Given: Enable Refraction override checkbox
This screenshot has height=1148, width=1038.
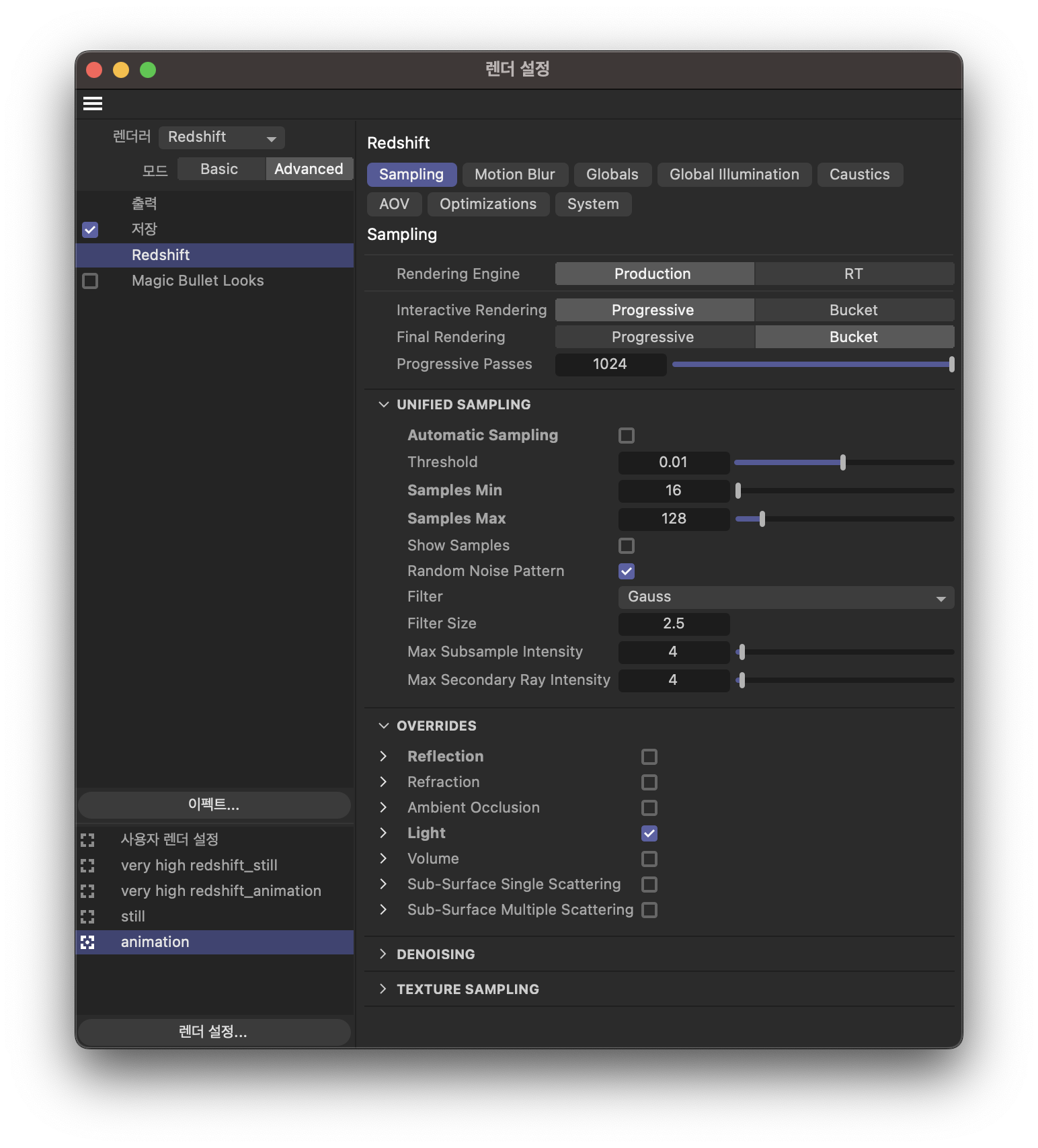Looking at the screenshot, I should [649, 782].
